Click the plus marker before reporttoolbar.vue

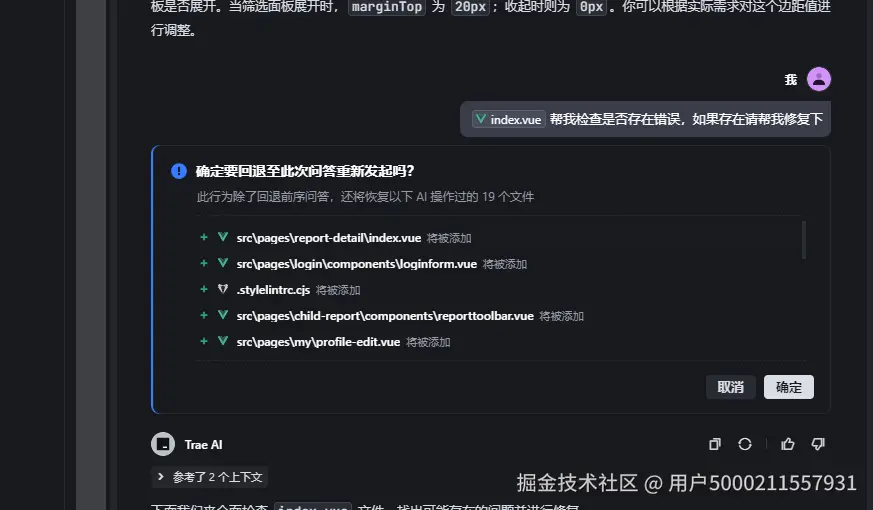204,315
